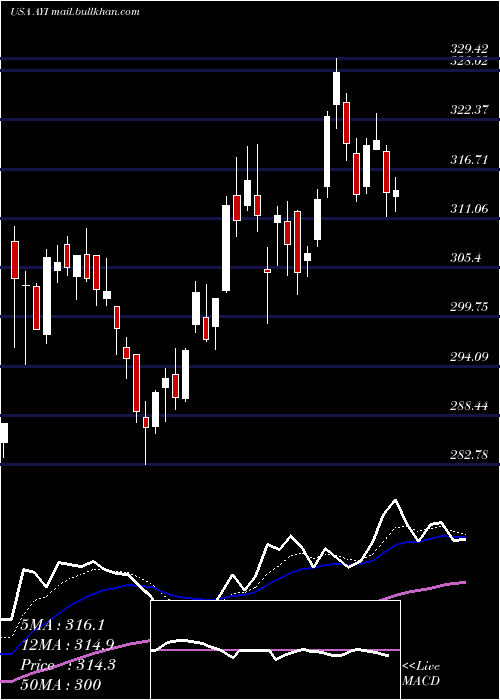Image resolution: width=500 pixels, height=700 pixels.
Task: Click the '<<Live MACD' label
Action: coord(421,673)
